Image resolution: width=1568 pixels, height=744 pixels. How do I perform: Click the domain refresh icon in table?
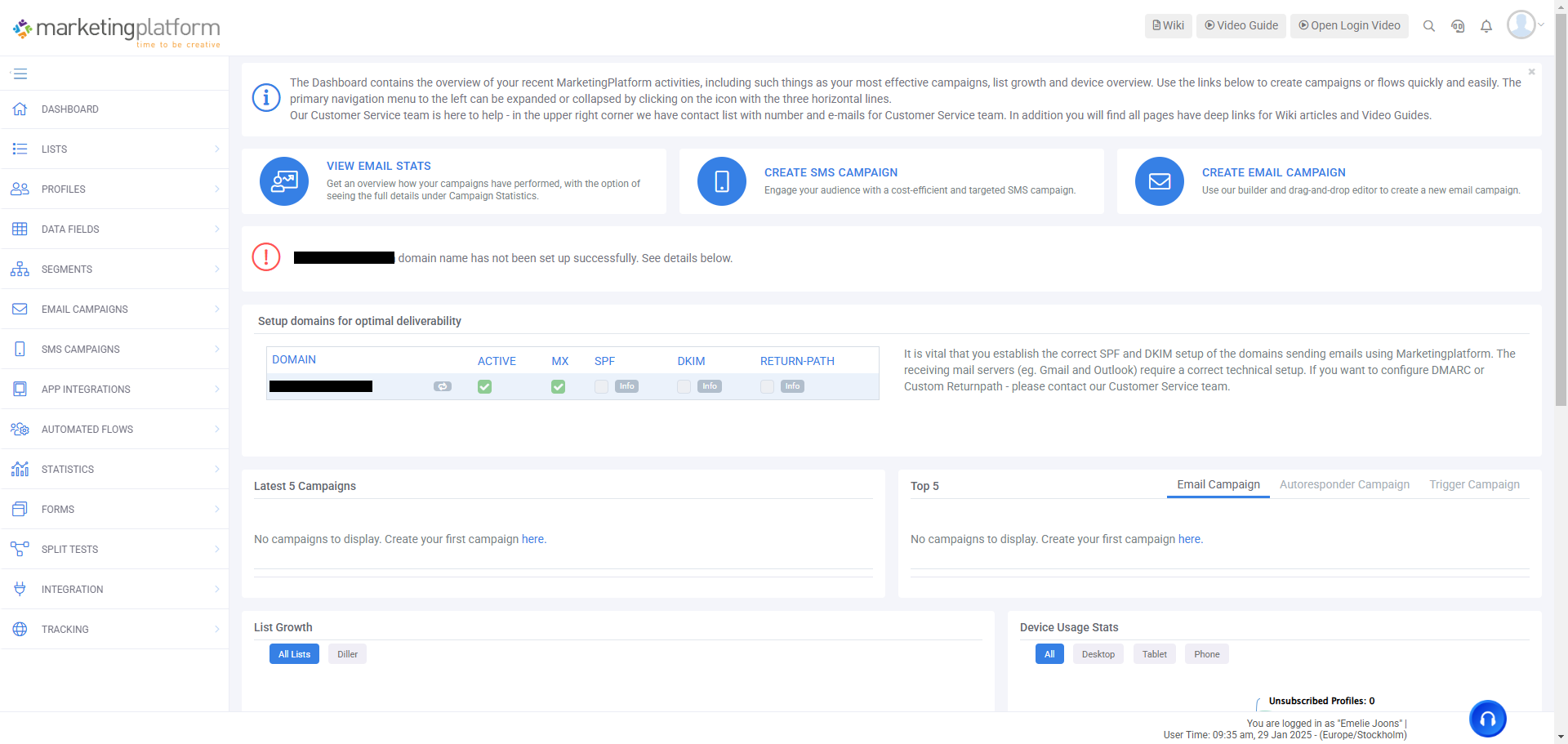click(x=442, y=386)
